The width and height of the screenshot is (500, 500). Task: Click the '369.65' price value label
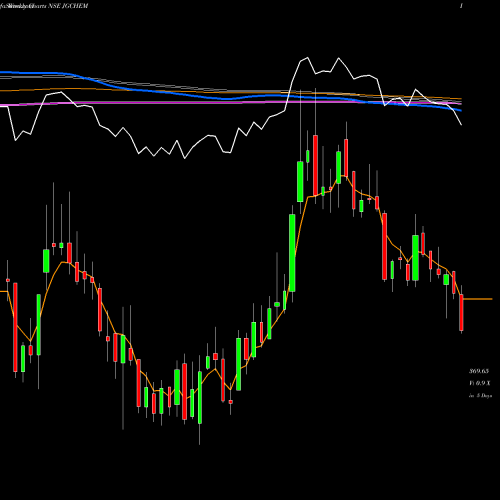479,371
